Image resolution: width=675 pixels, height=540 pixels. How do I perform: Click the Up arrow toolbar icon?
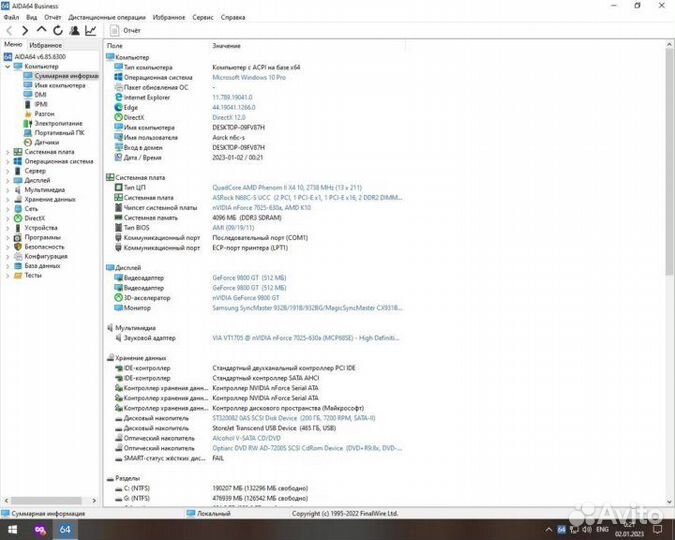click(x=42, y=31)
